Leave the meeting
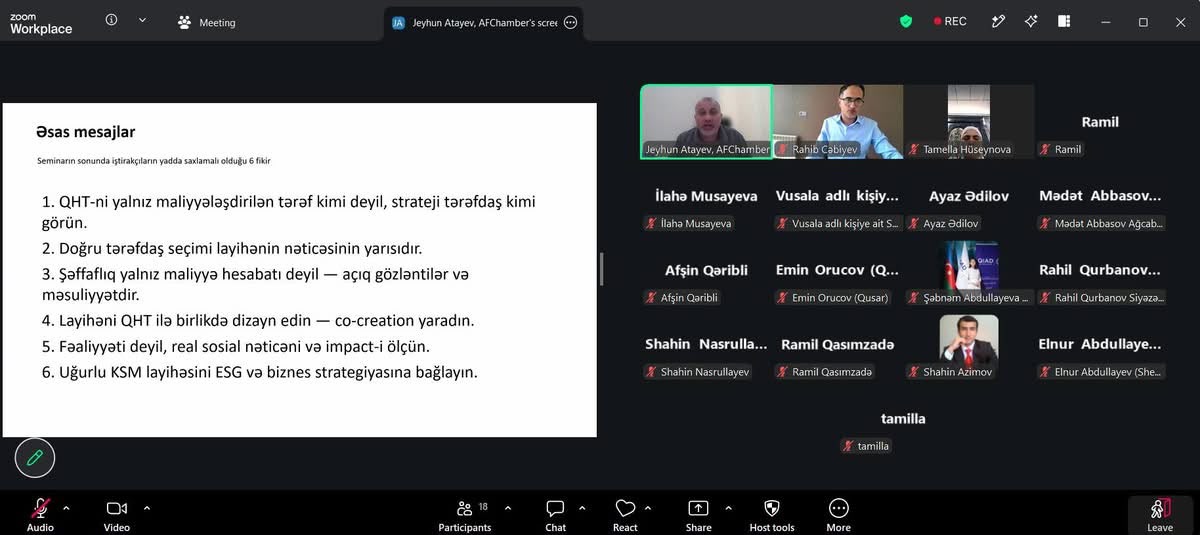Viewport: 1200px width, 535px height. click(x=1160, y=514)
